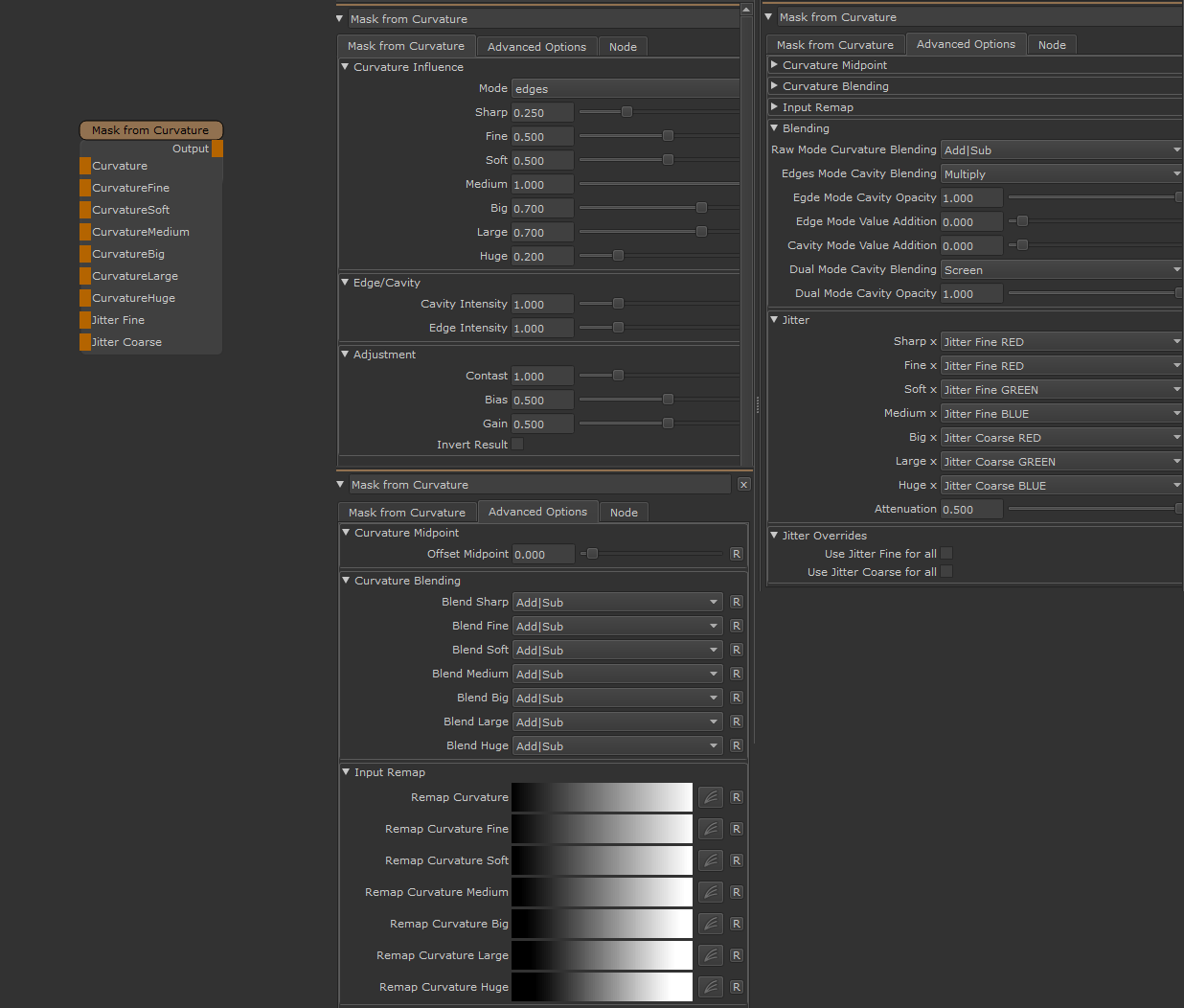Check Use Jitter Fine for all
The height and width of the screenshot is (1008, 1184).
point(946,554)
